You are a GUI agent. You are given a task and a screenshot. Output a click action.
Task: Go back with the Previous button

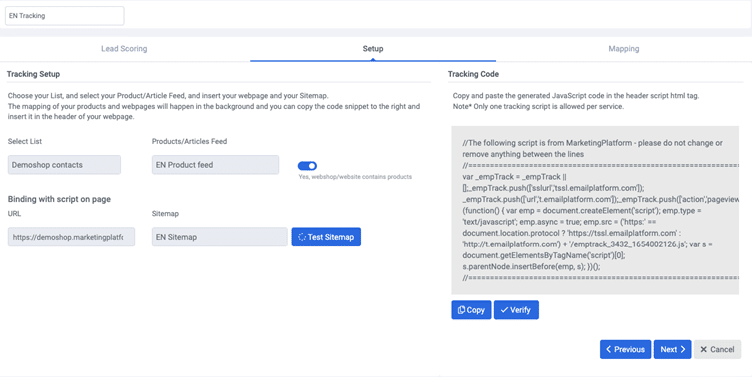point(625,349)
